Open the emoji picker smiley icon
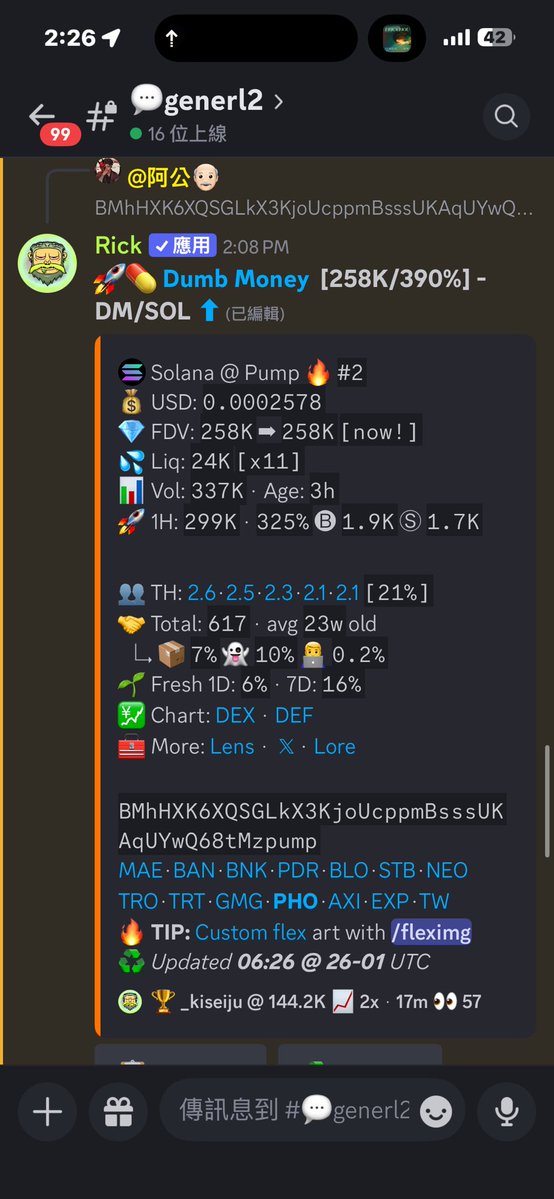This screenshot has width=554, height=1199. [x=436, y=1112]
